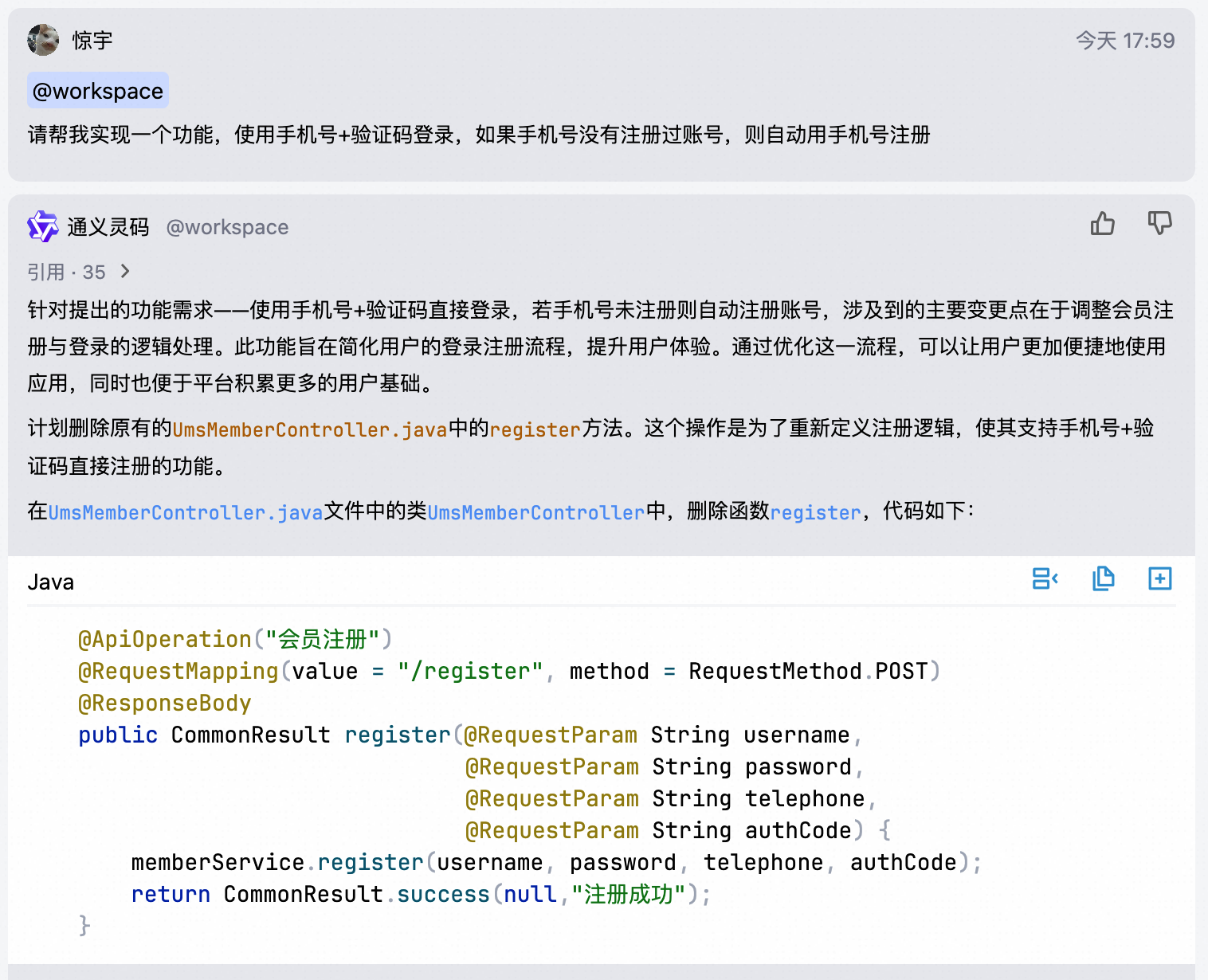The width and height of the screenshot is (1208, 980).
Task: Click the thumbs down feedback icon
Action: 1159,224
